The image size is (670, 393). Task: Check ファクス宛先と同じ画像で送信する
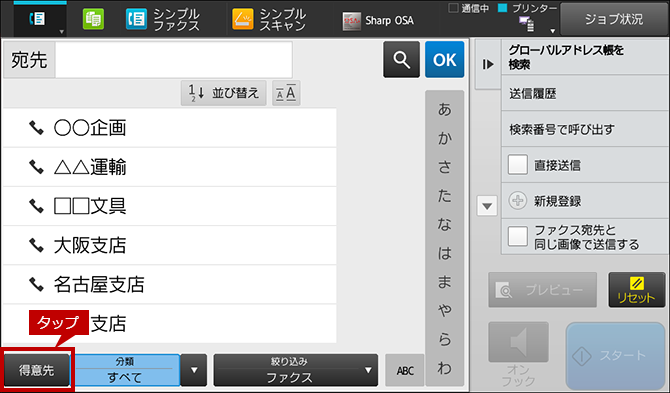tap(517, 237)
